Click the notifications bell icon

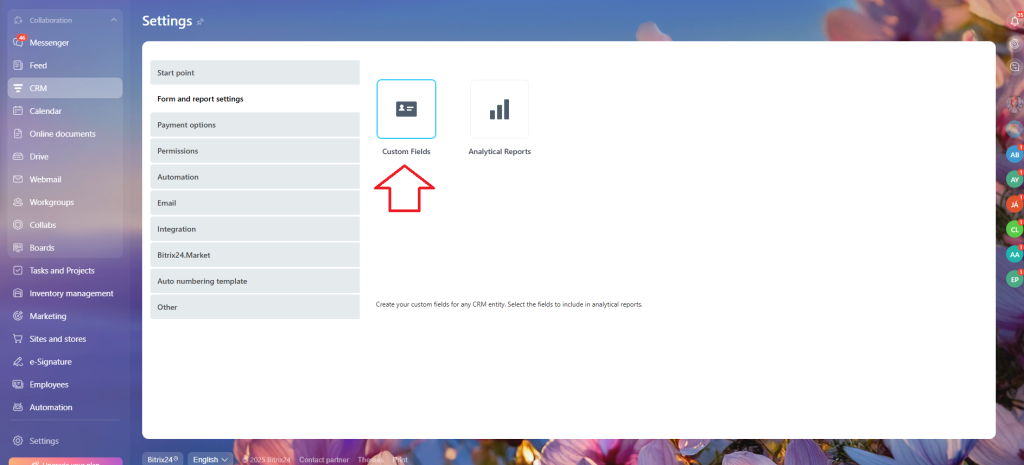point(1015,21)
